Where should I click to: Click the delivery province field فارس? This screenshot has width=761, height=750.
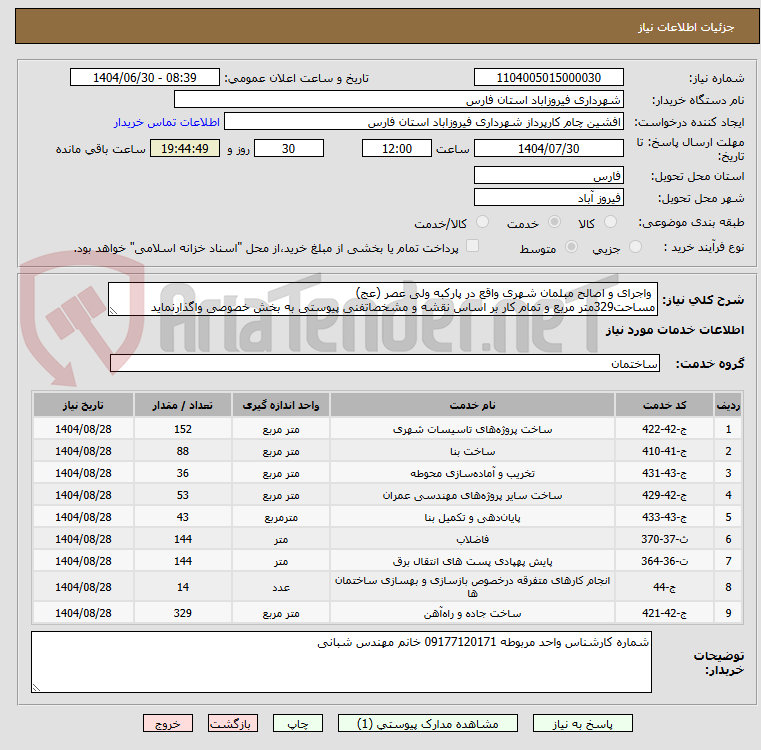click(x=548, y=176)
